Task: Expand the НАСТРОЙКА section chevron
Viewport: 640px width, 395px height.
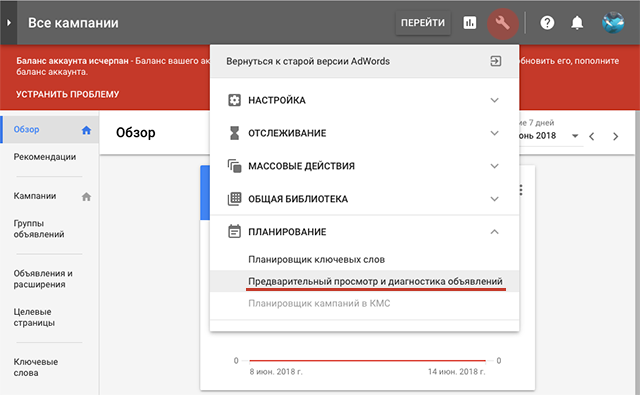Action: [x=494, y=100]
